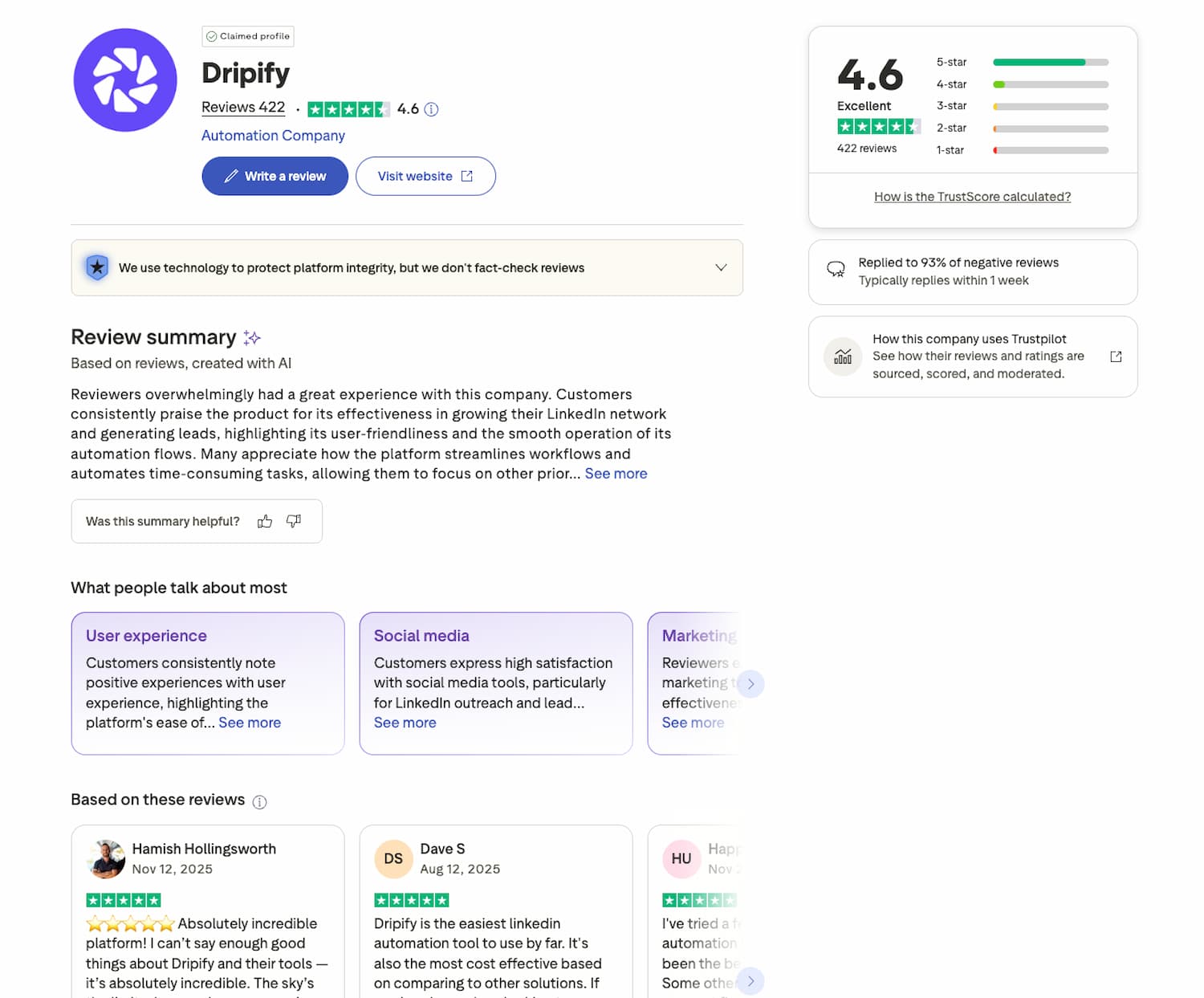Expand the platform integrity notice chevron

pos(721,267)
